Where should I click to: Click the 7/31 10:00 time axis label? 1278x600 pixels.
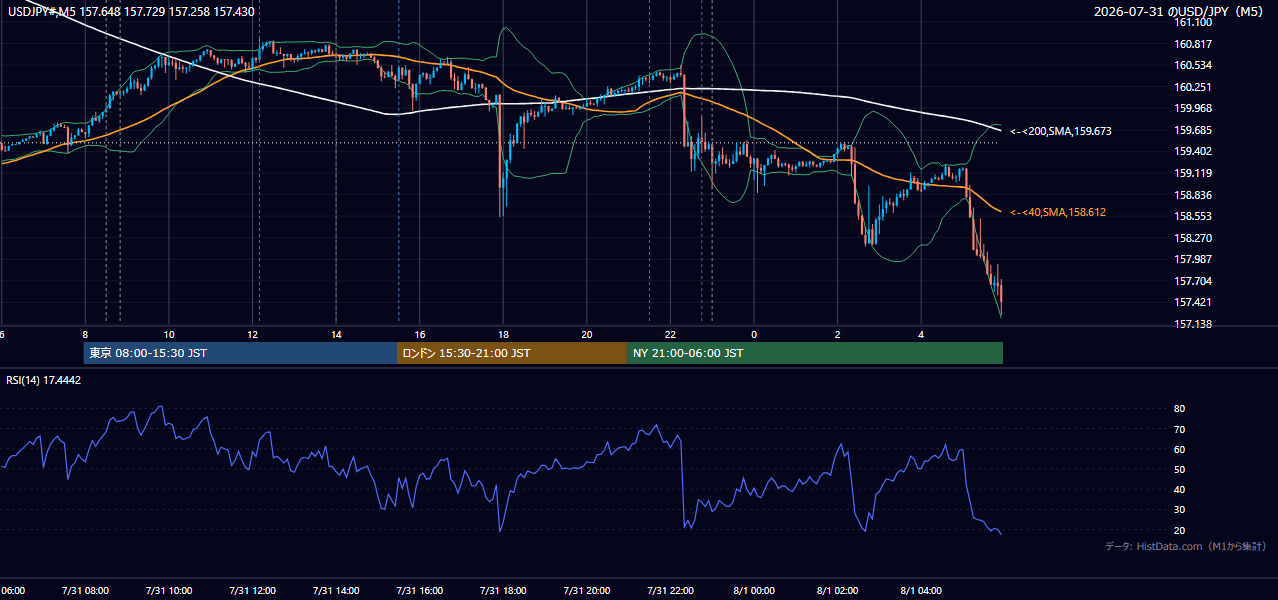point(168,591)
